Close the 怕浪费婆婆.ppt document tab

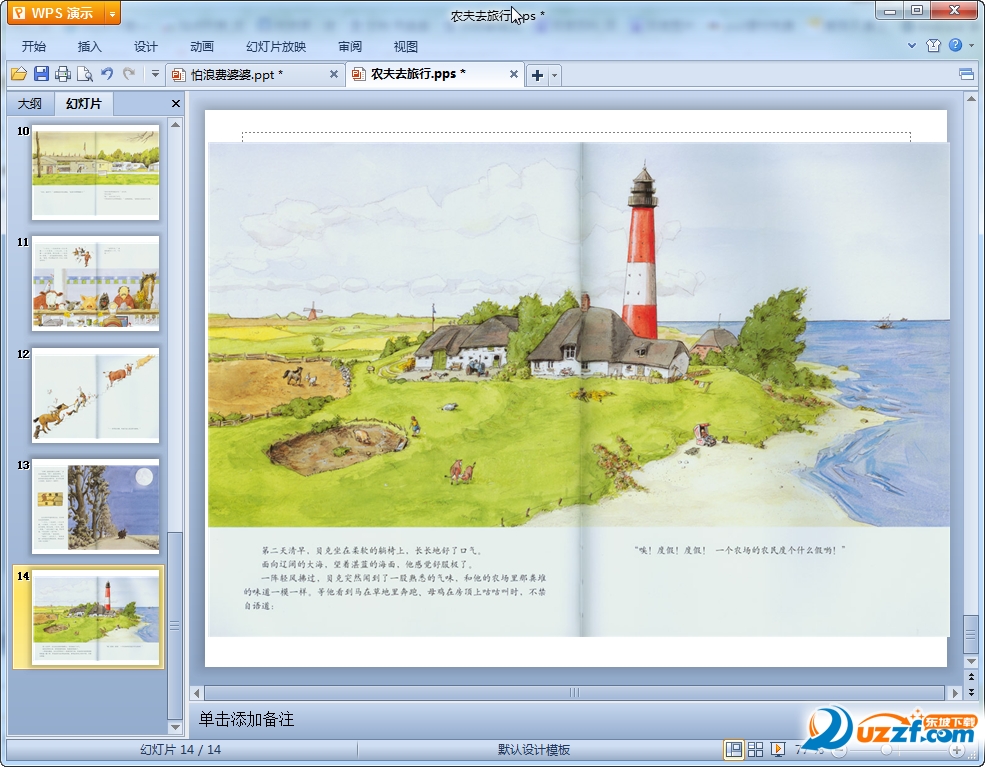334,74
